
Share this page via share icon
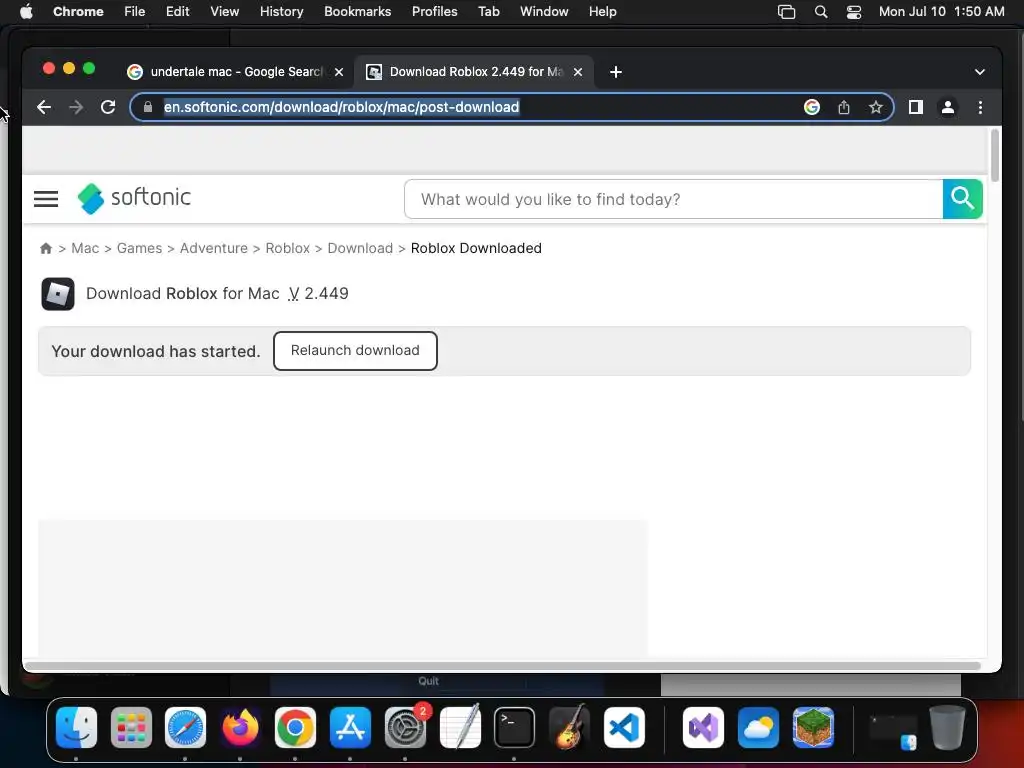(x=844, y=107)
